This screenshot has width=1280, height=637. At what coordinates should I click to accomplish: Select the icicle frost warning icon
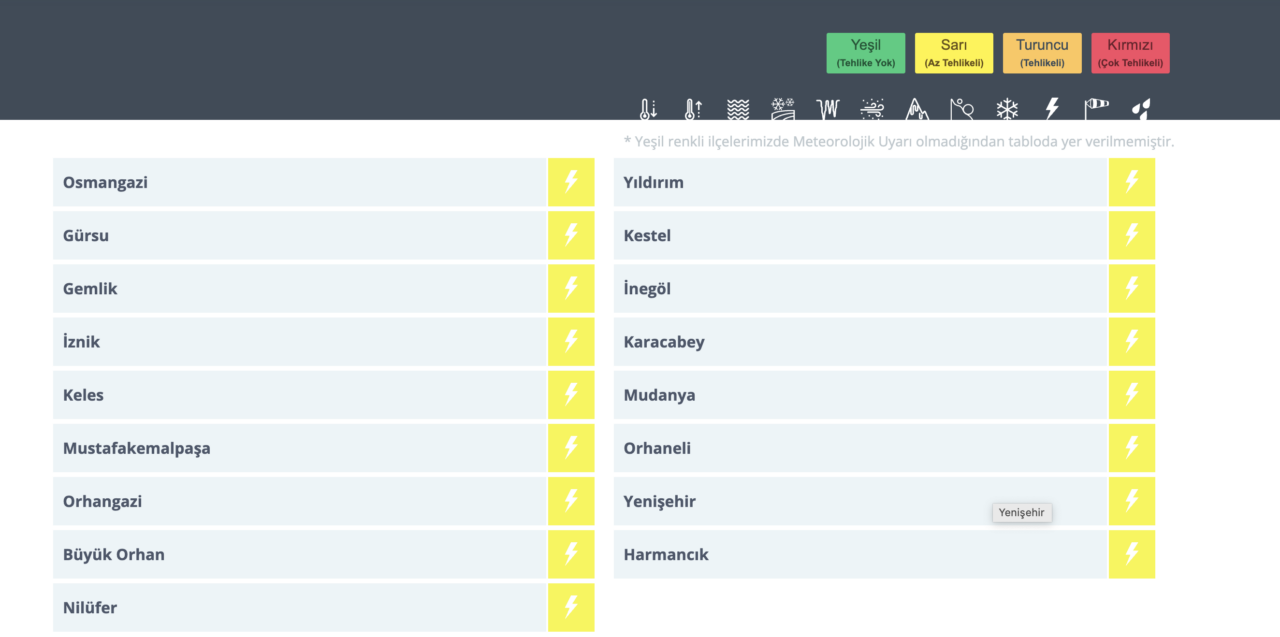828,109
